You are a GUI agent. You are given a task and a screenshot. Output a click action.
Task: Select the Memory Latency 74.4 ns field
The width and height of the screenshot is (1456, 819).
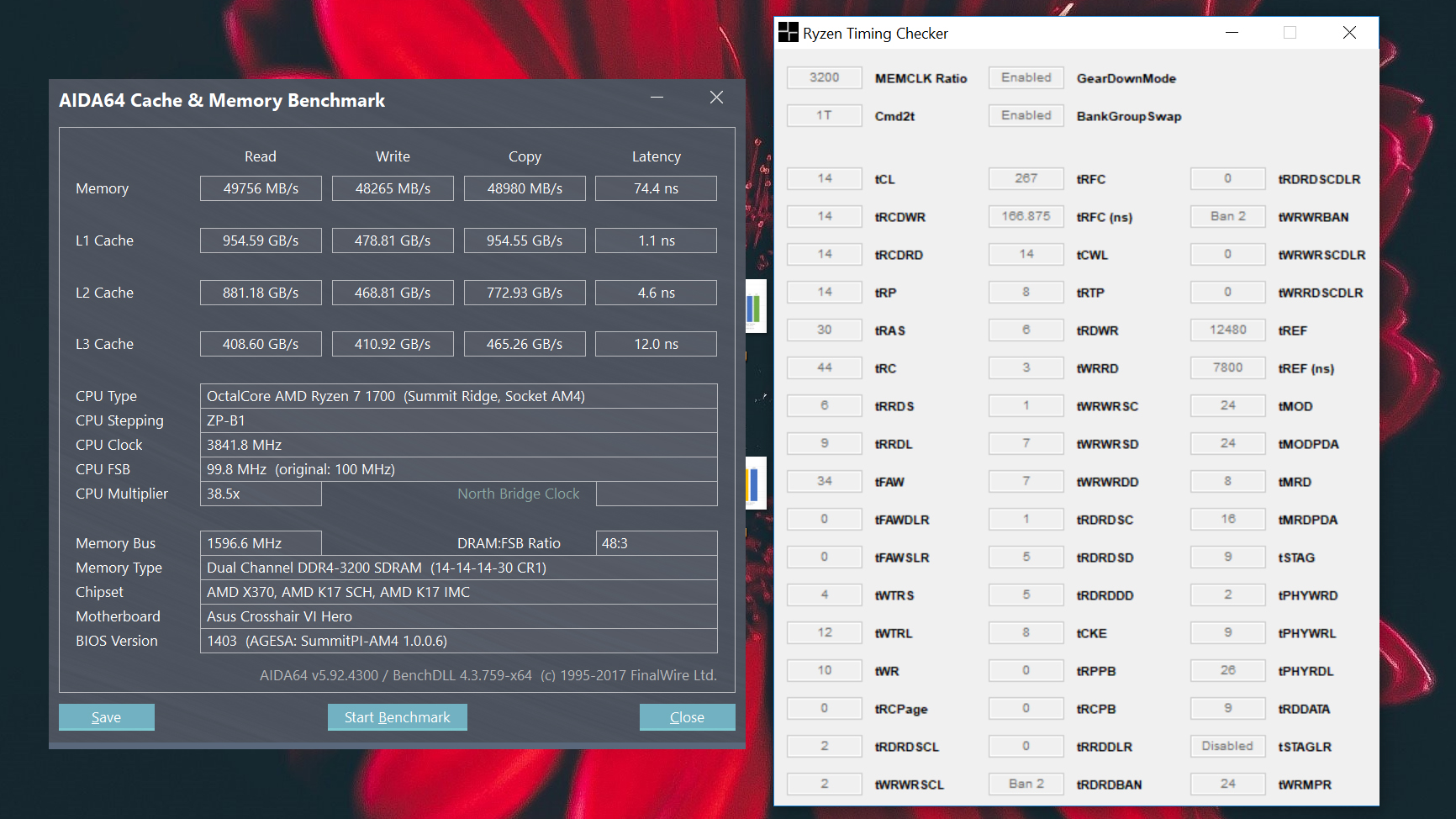click(x=656, y=188)
